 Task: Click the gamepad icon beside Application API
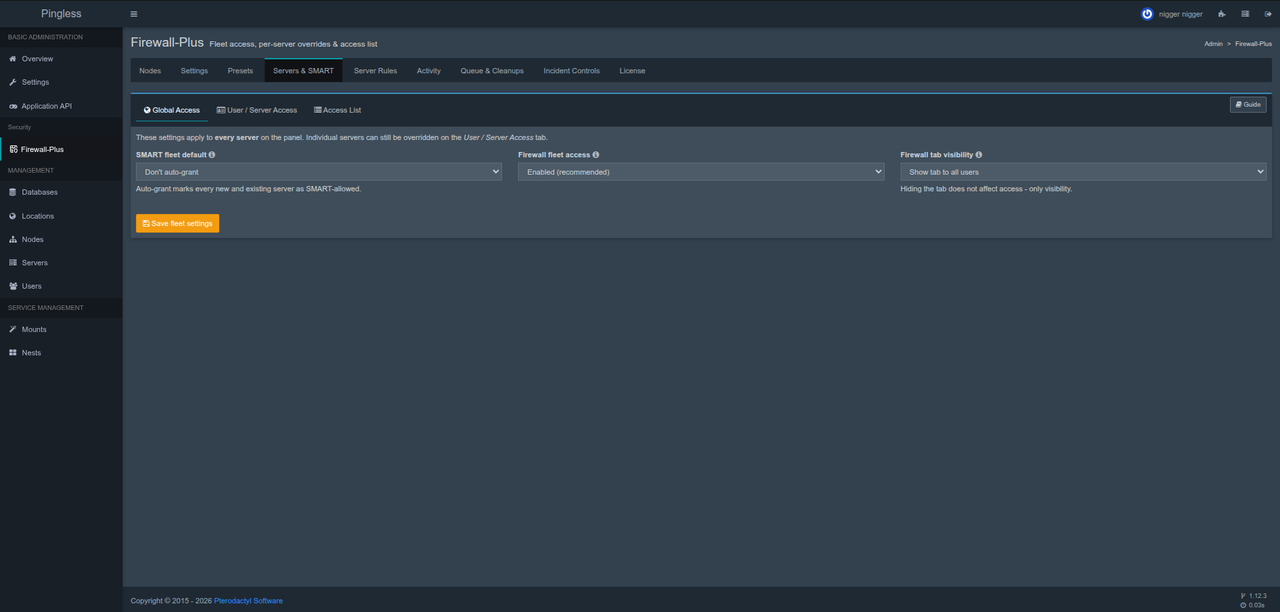13,106
